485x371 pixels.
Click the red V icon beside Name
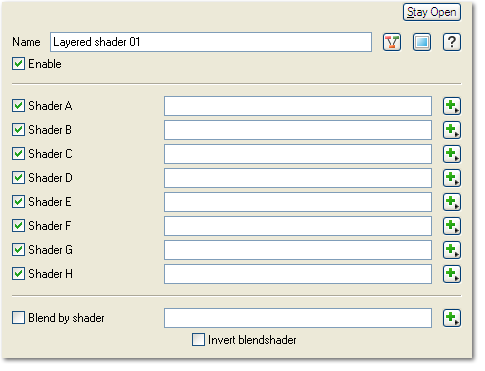point(392,42)
